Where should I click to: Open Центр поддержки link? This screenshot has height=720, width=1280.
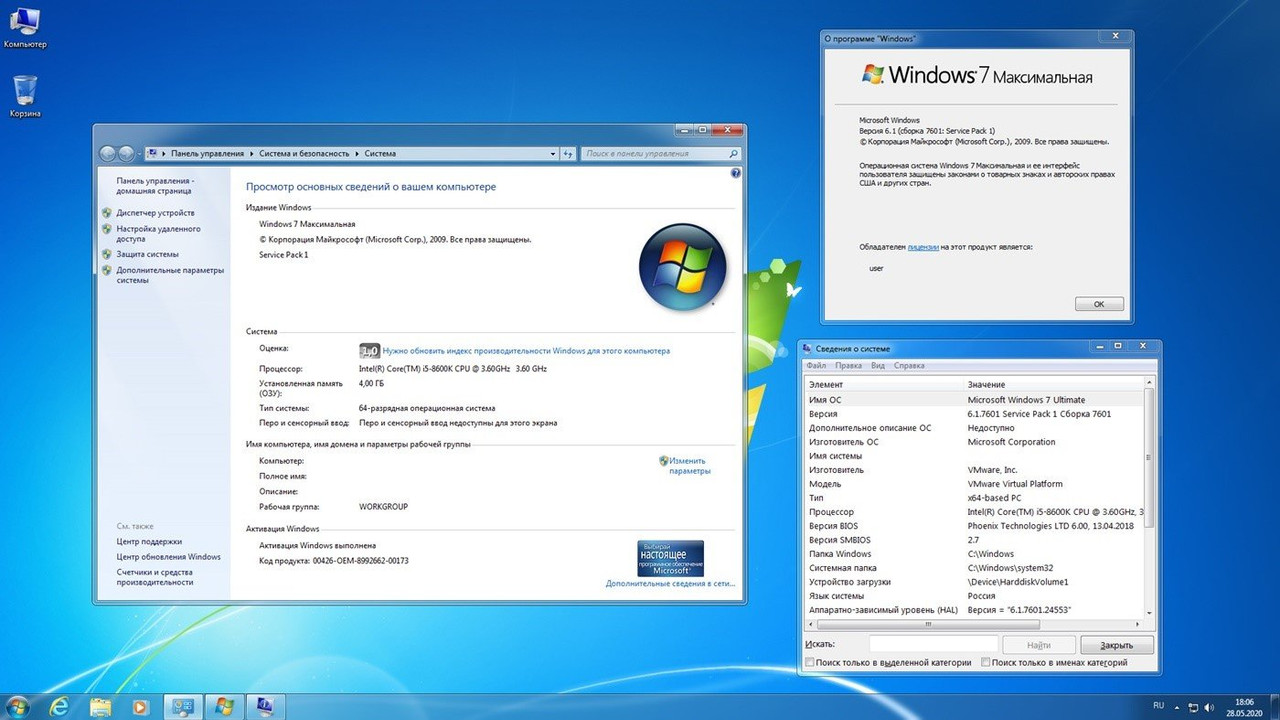click(x=149, y=541)
